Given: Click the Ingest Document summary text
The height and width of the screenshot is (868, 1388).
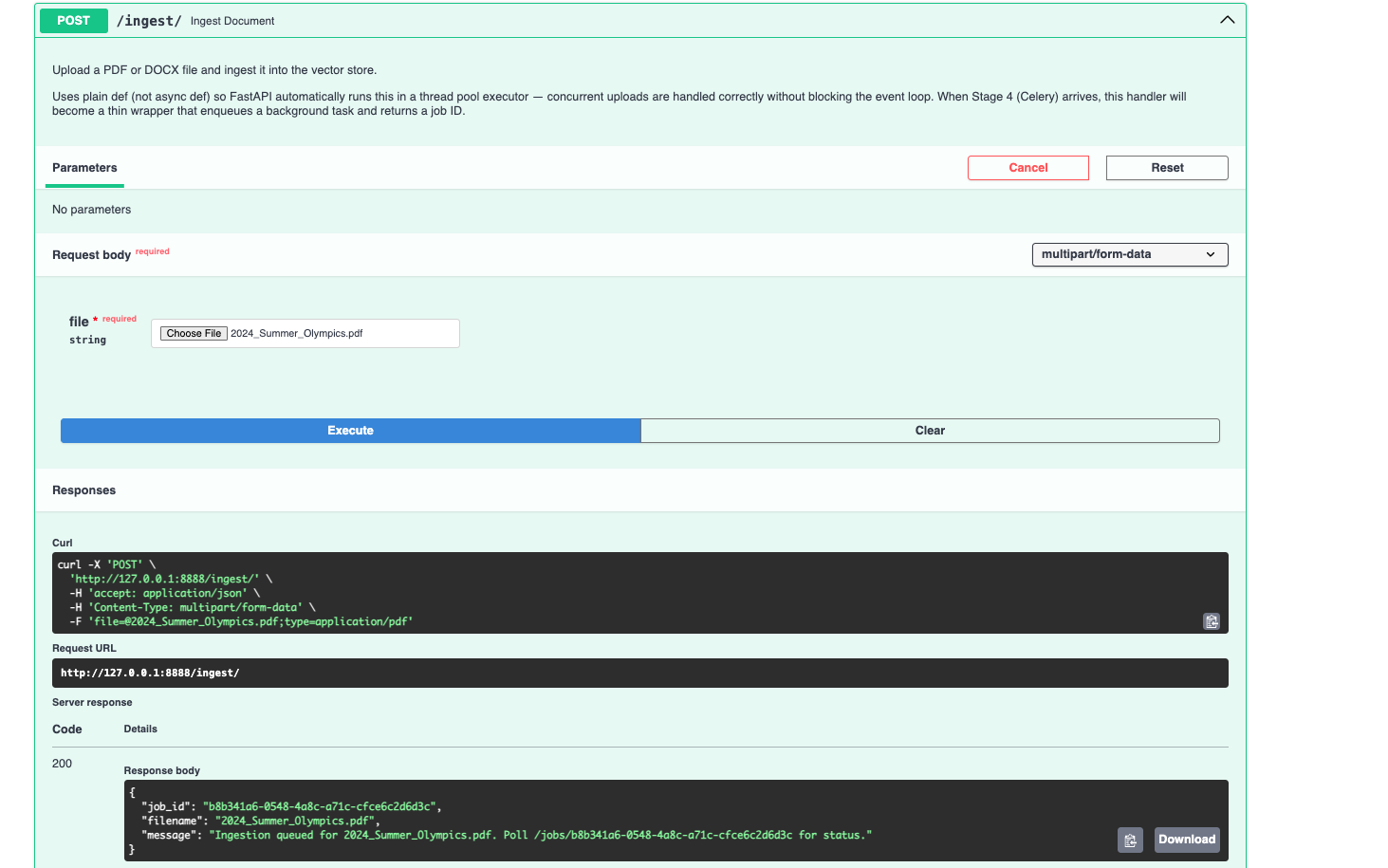Looking at the screenshot, I should tap(232, 21).
